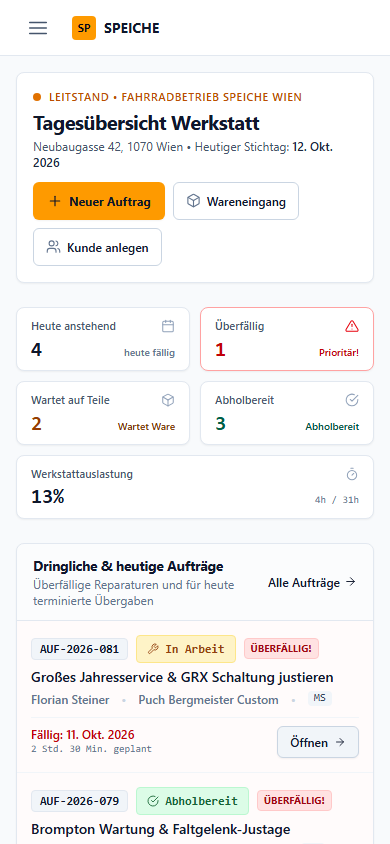390x844 pixels.
Task: Click check icon in AUF-2026-079 Abholbereit badge
Action: pos(153,801)
